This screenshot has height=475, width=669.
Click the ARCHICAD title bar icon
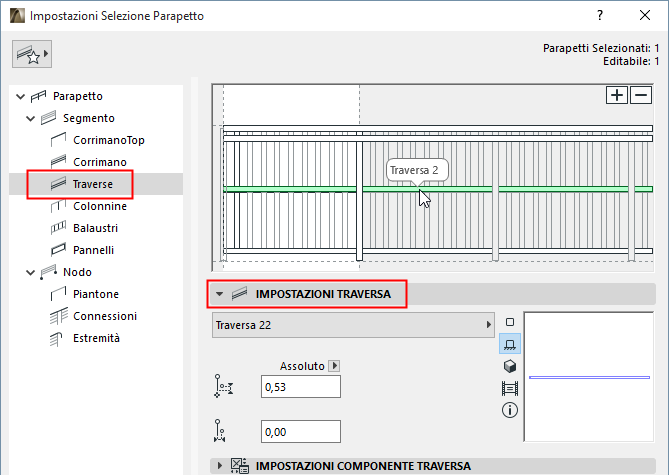click(x=17, y=15)
